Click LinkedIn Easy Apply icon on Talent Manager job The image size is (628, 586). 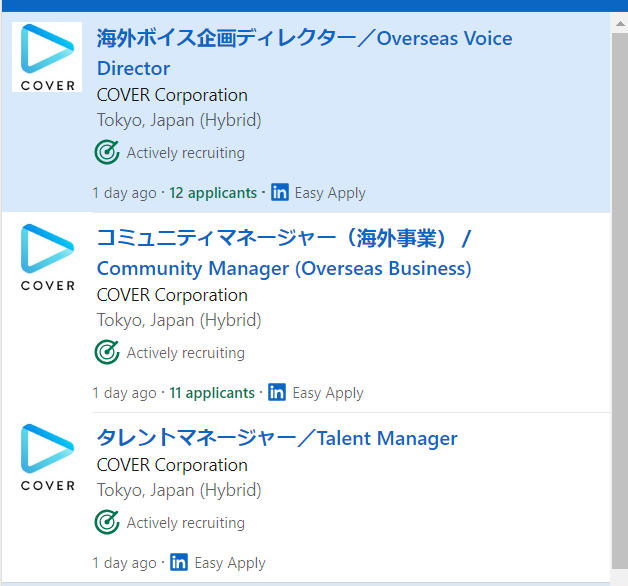pos(179,562)
